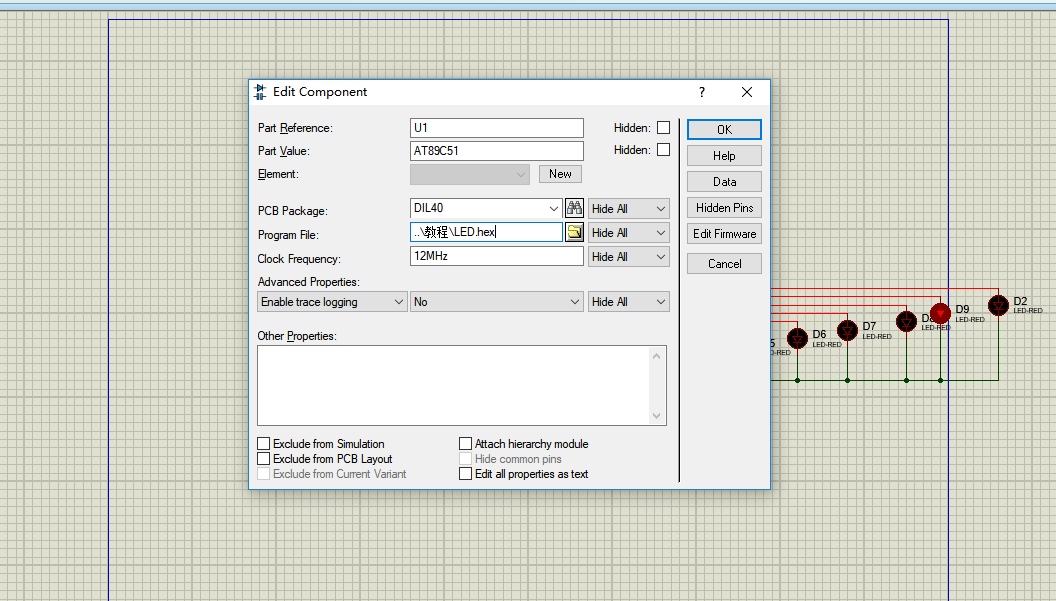Browse for program file folder icon
Viewport: 1056px width, 601px height.
[x=574, y=232]
